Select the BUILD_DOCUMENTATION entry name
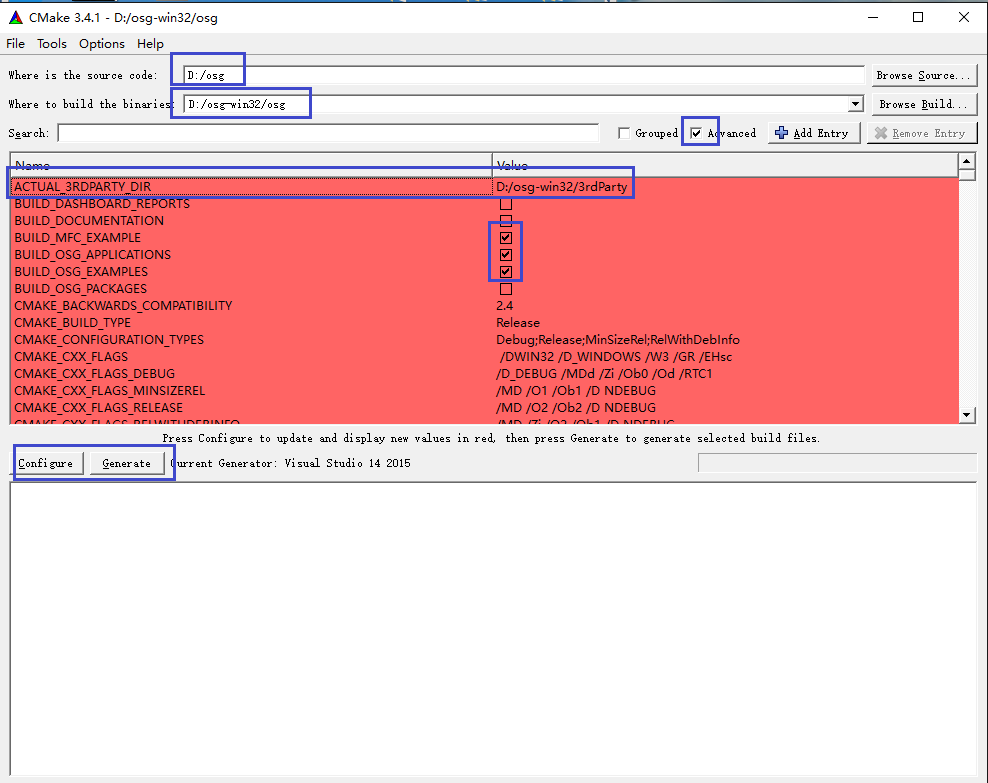This screenshot has width=988, height=783. [89, 220]
